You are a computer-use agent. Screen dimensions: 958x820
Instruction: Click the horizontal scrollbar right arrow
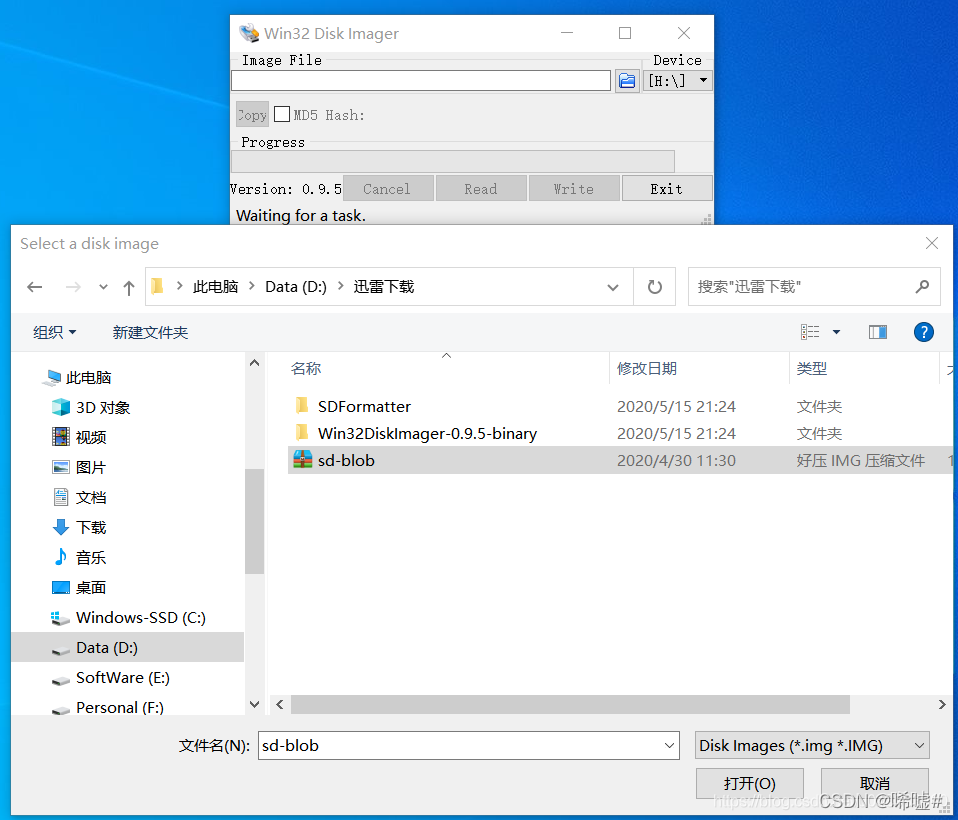tap(942, 705)
